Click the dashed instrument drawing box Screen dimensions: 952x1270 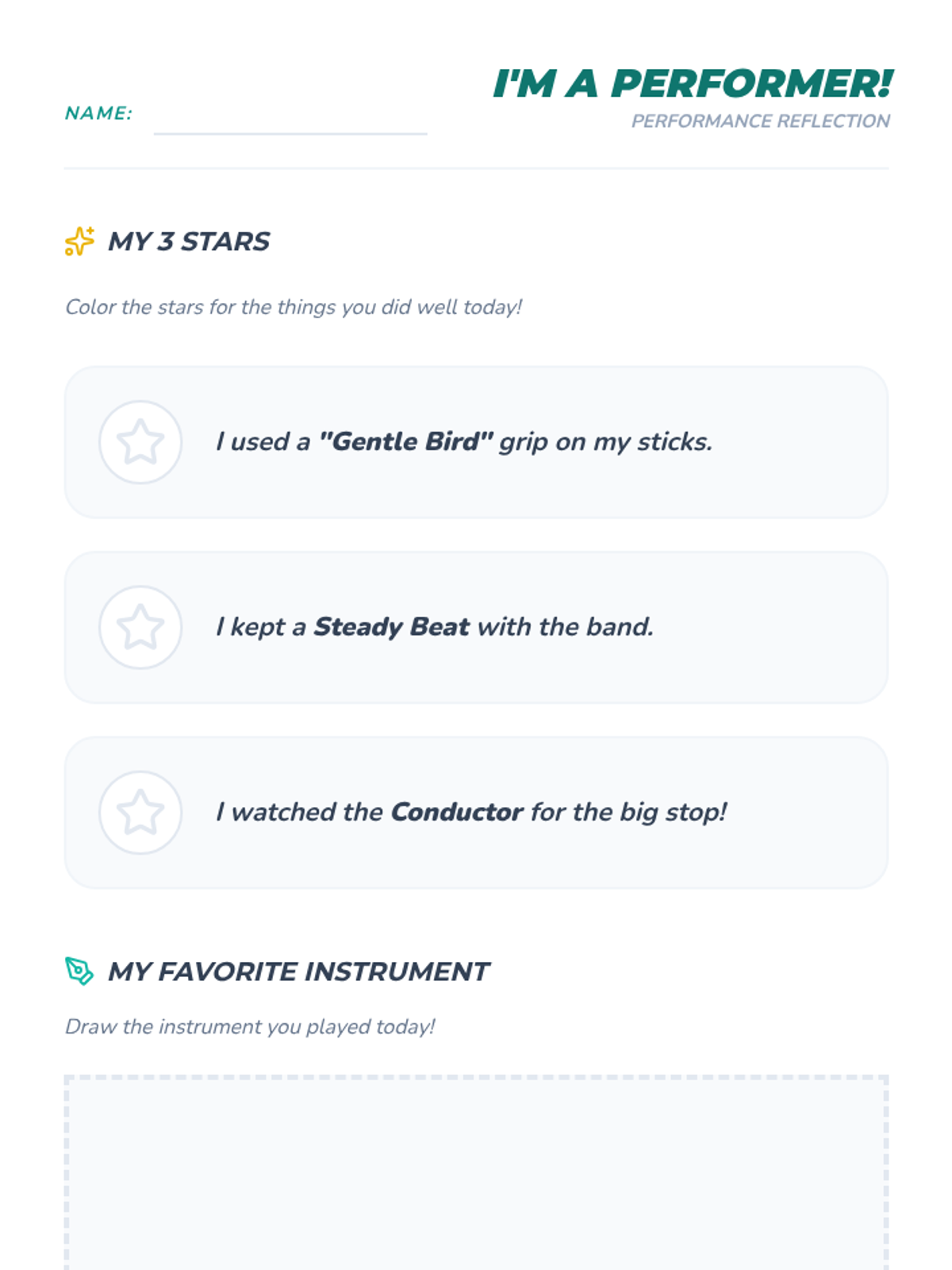click(x=476, y=1175)
